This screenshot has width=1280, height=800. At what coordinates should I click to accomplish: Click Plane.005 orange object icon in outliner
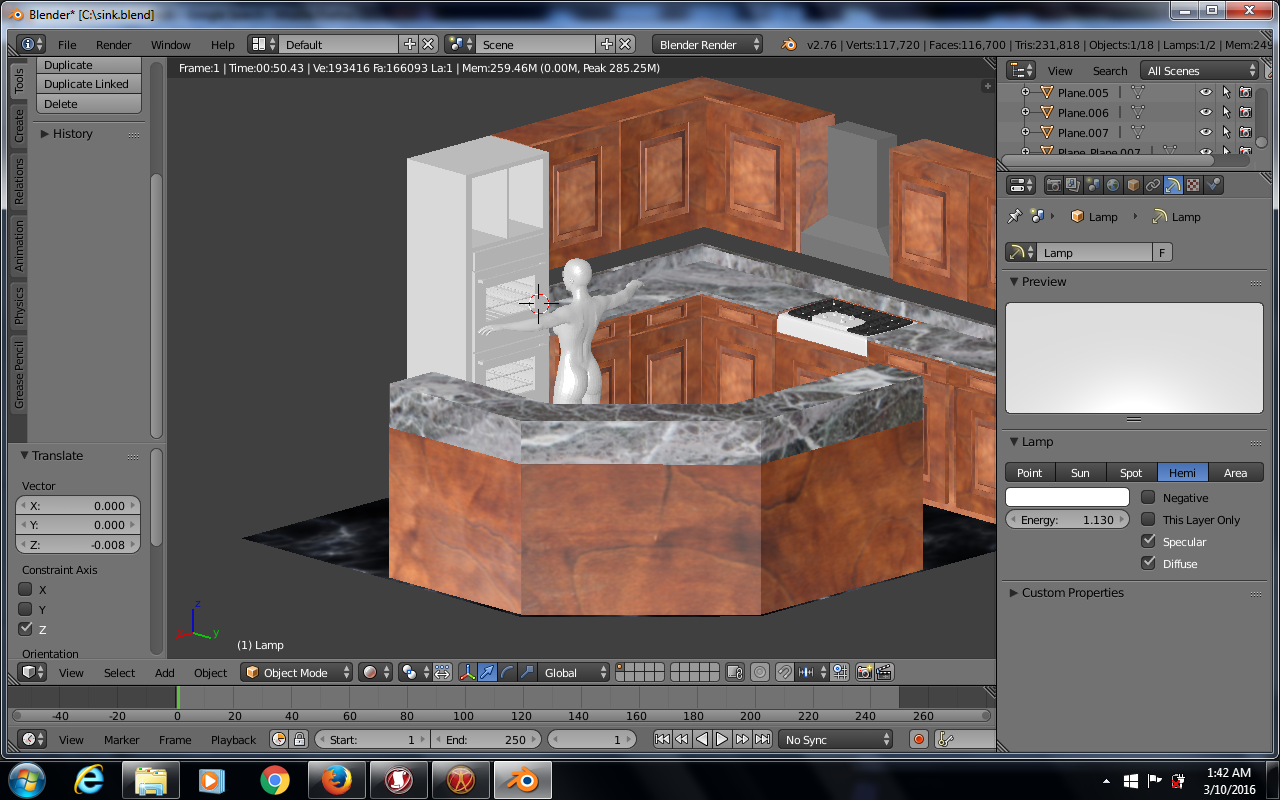(1047, 92)
